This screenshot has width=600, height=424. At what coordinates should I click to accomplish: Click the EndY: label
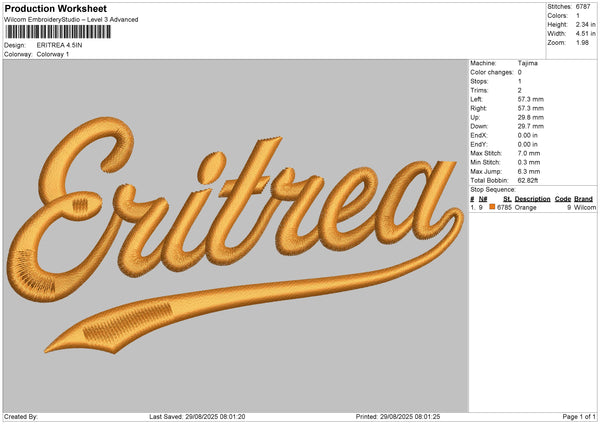(479, 144)
